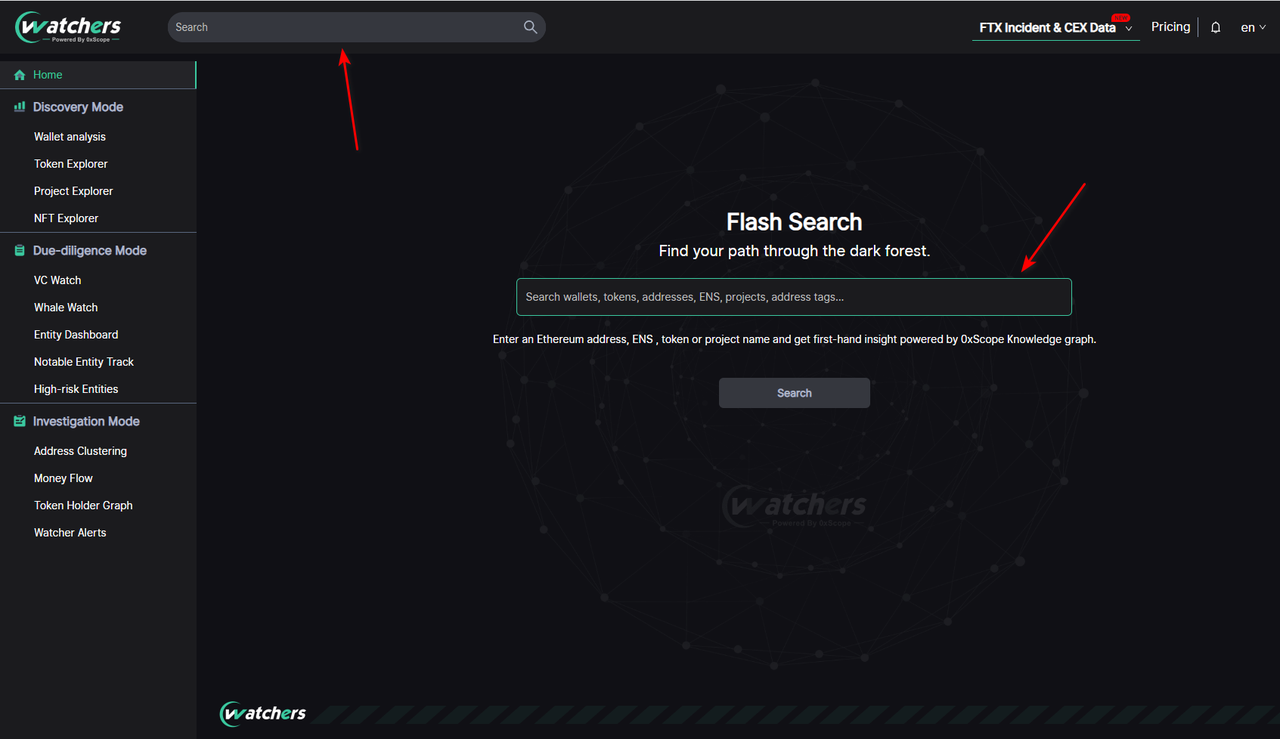Screen dimensions: 1280x739
Task: Click the Discovery Mode bar chart icon
Action: [19, 107]
